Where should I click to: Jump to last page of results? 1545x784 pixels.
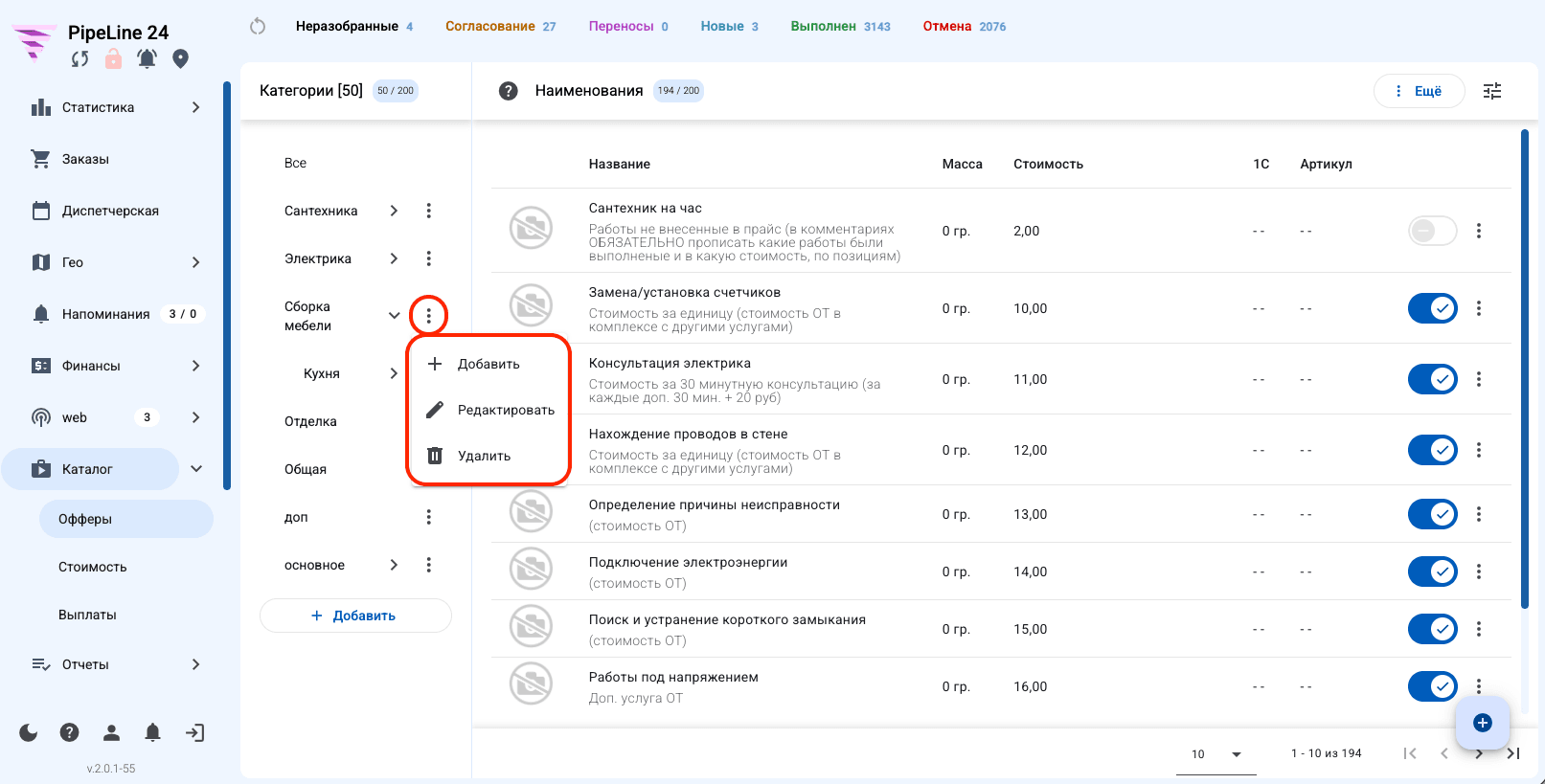click(1513, 753)
